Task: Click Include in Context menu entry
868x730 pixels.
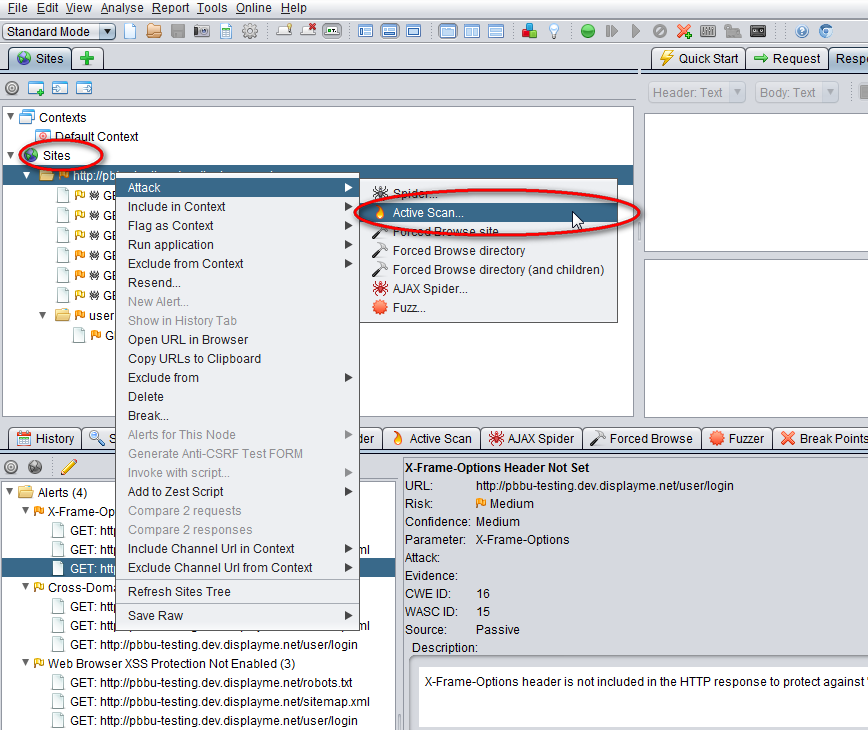Action: tap(177, 207)
